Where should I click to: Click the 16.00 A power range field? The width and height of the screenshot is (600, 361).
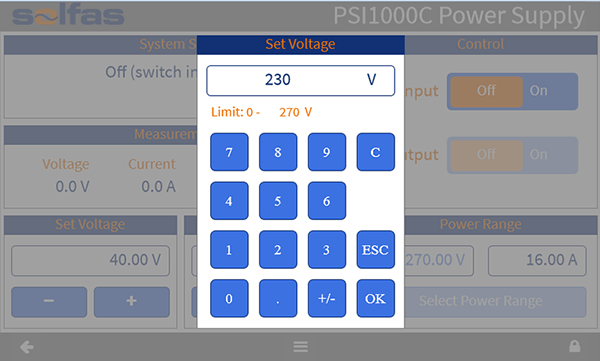[x=537, y=261]
